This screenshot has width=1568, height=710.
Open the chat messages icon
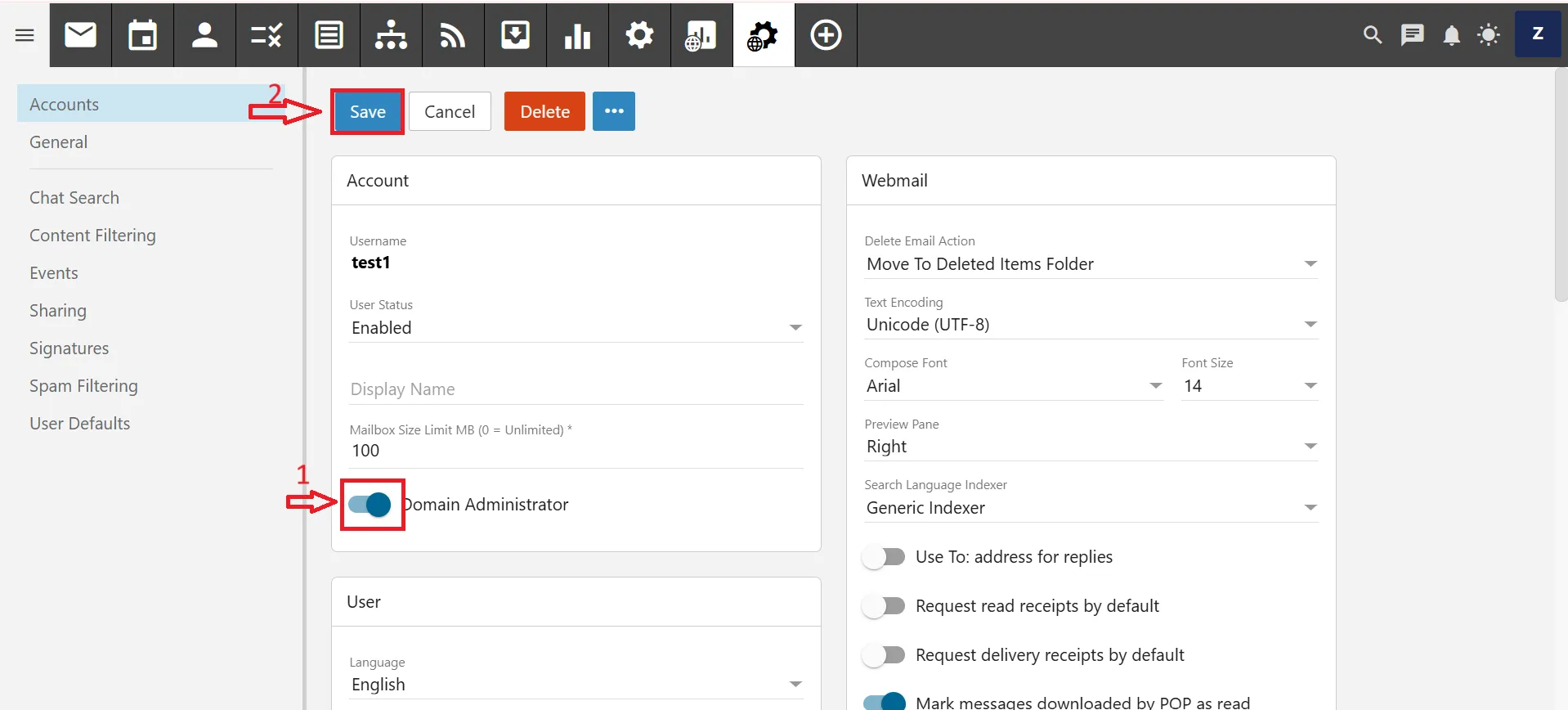coord(1412,35)
